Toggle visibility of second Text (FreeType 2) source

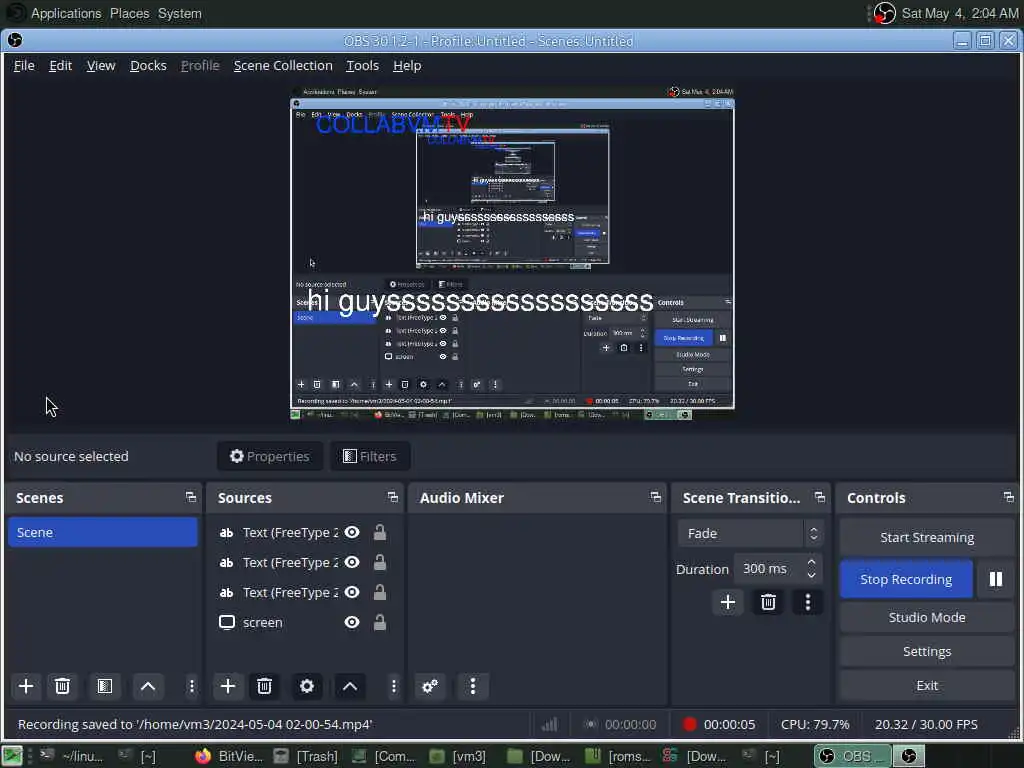pyautogui.click(x=352, y=562)
